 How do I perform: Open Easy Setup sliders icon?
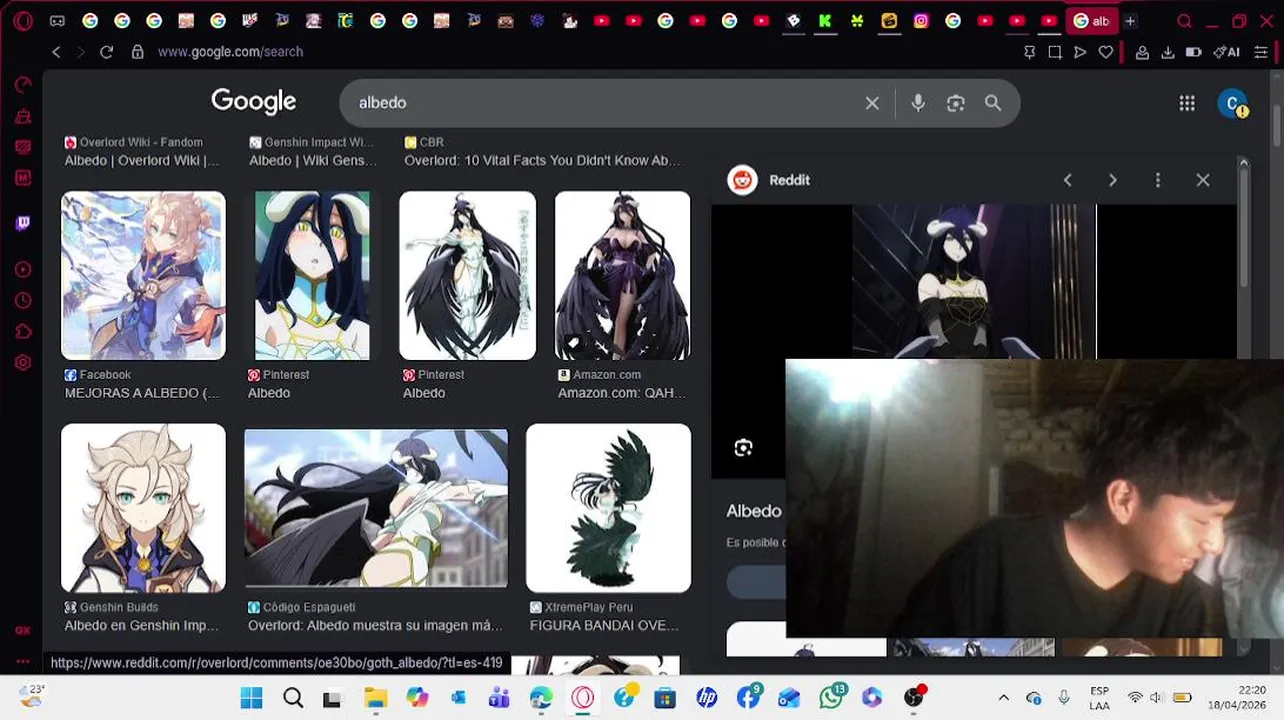(1261, 52)
